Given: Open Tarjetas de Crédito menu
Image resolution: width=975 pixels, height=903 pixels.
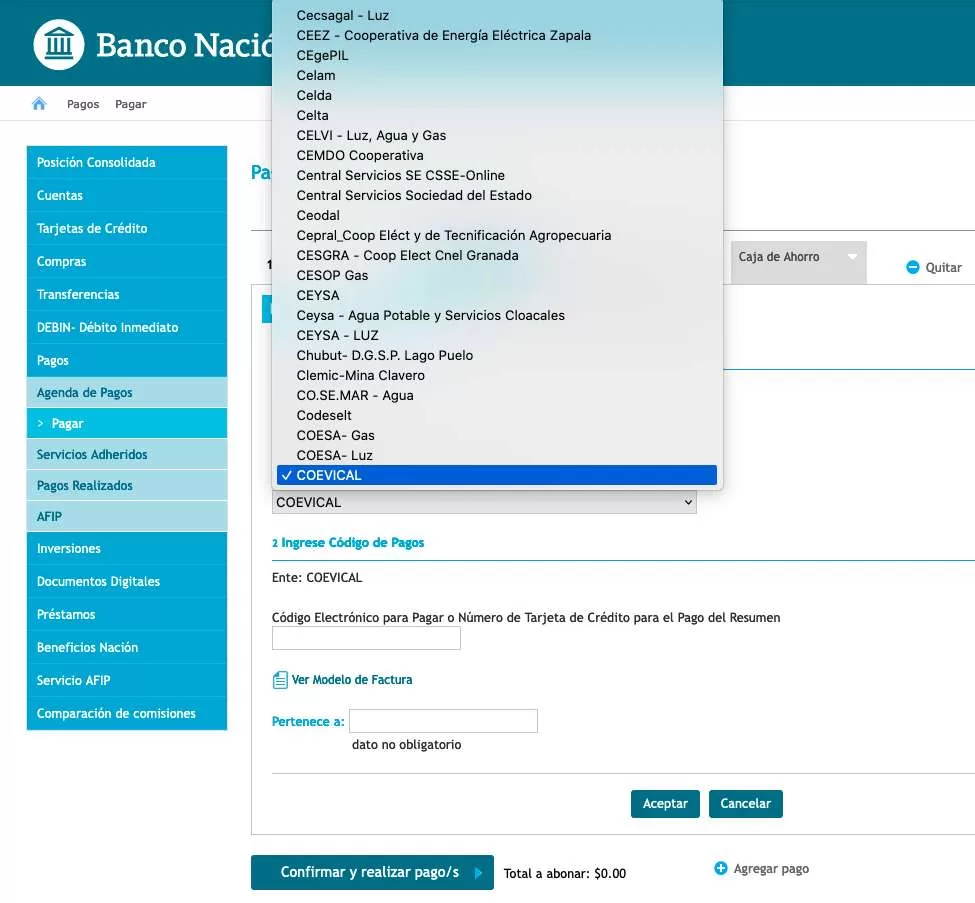Looking at the screenshot, I should click(127, 228).
